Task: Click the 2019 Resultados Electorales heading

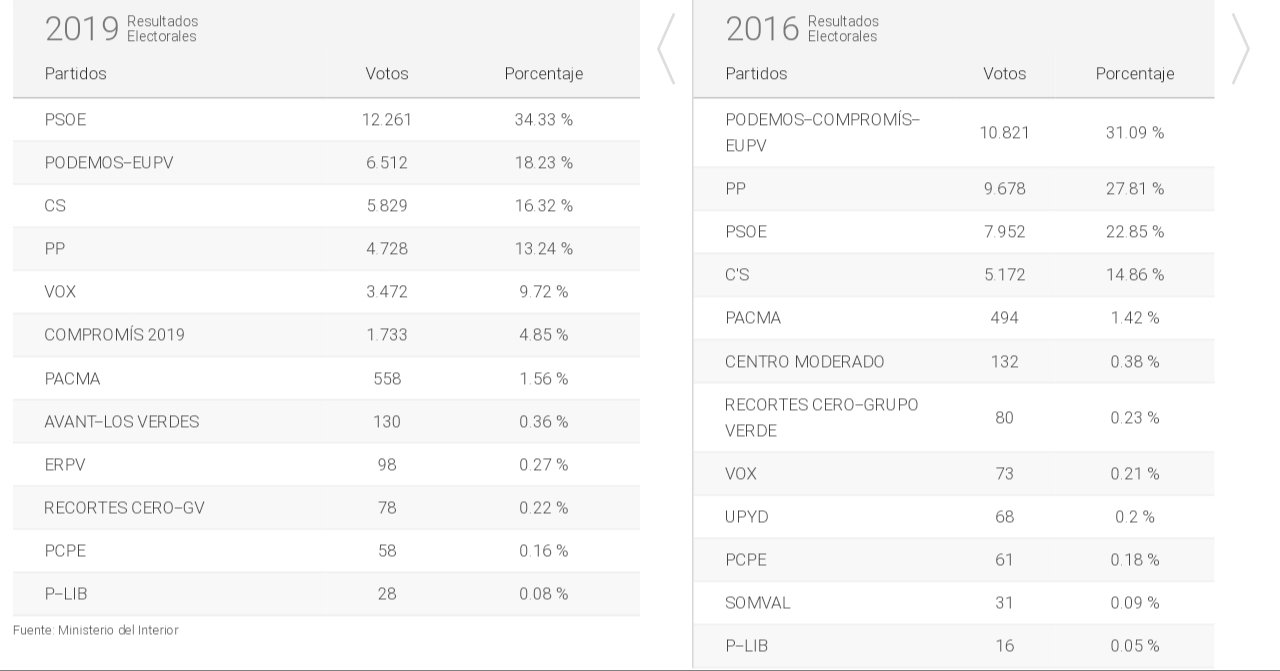Action: point(121,29)
